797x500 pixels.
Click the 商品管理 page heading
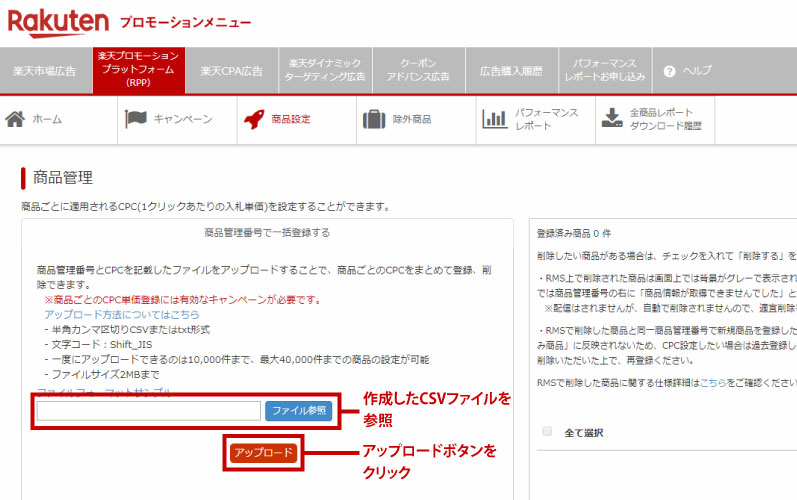pos(63,177)
